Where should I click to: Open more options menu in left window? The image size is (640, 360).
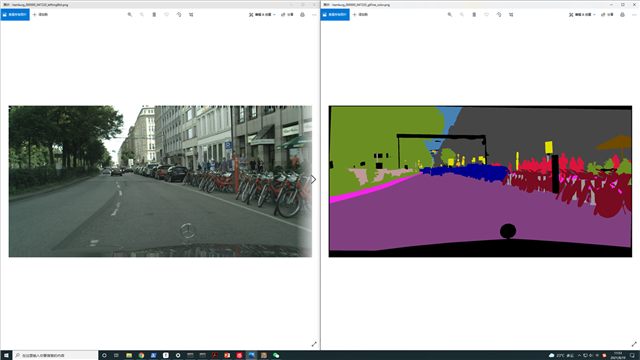pos(314,15)
